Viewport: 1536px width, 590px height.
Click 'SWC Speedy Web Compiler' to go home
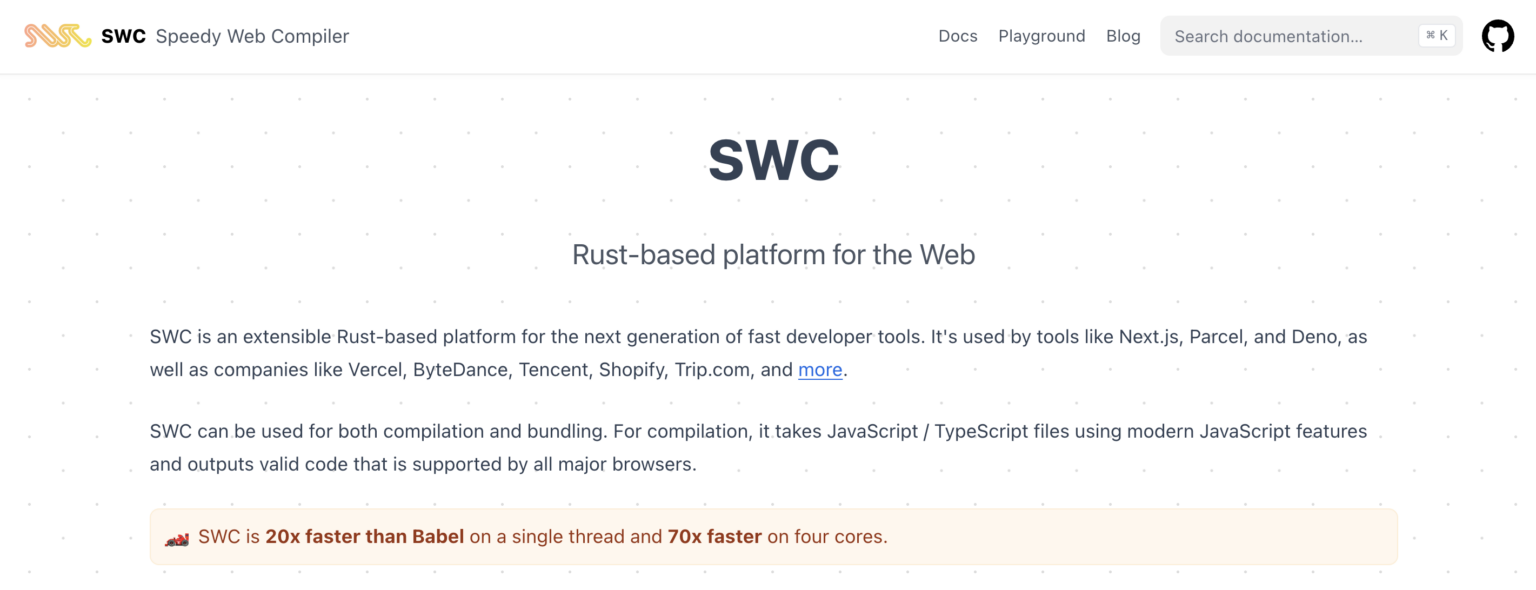(x=186, y=36)
